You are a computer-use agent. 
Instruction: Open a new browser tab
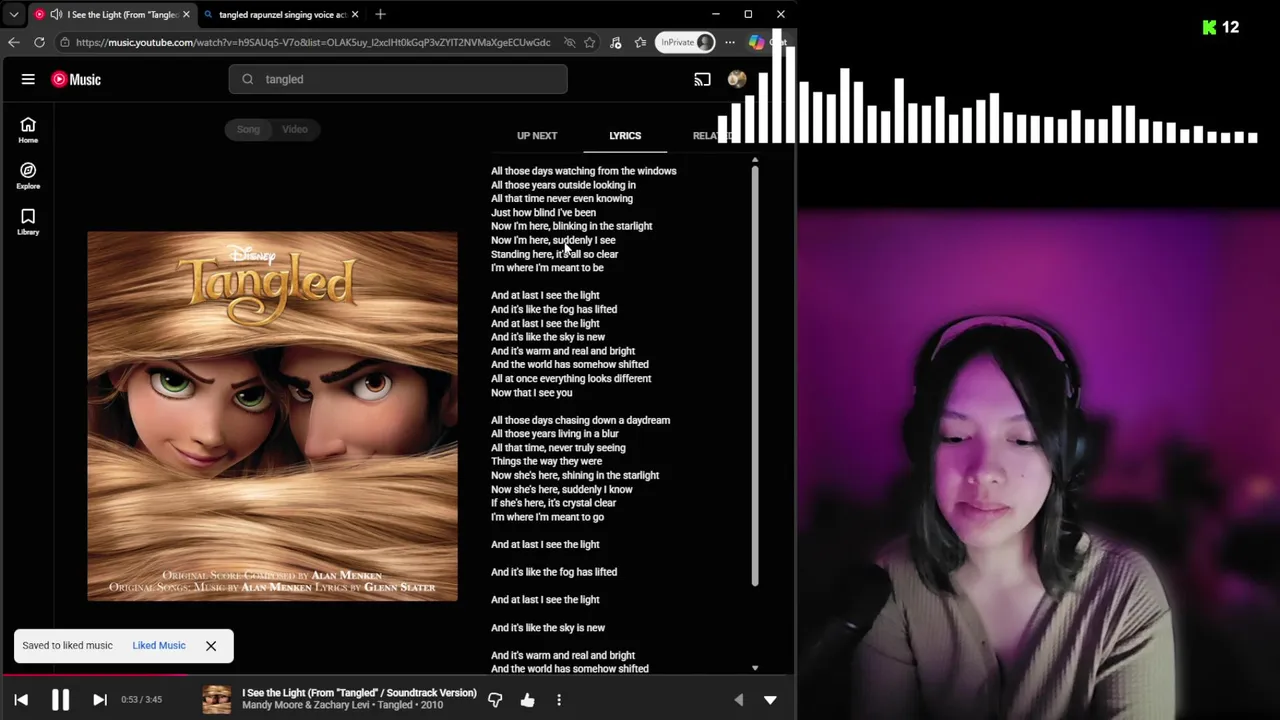coord(380,14)
